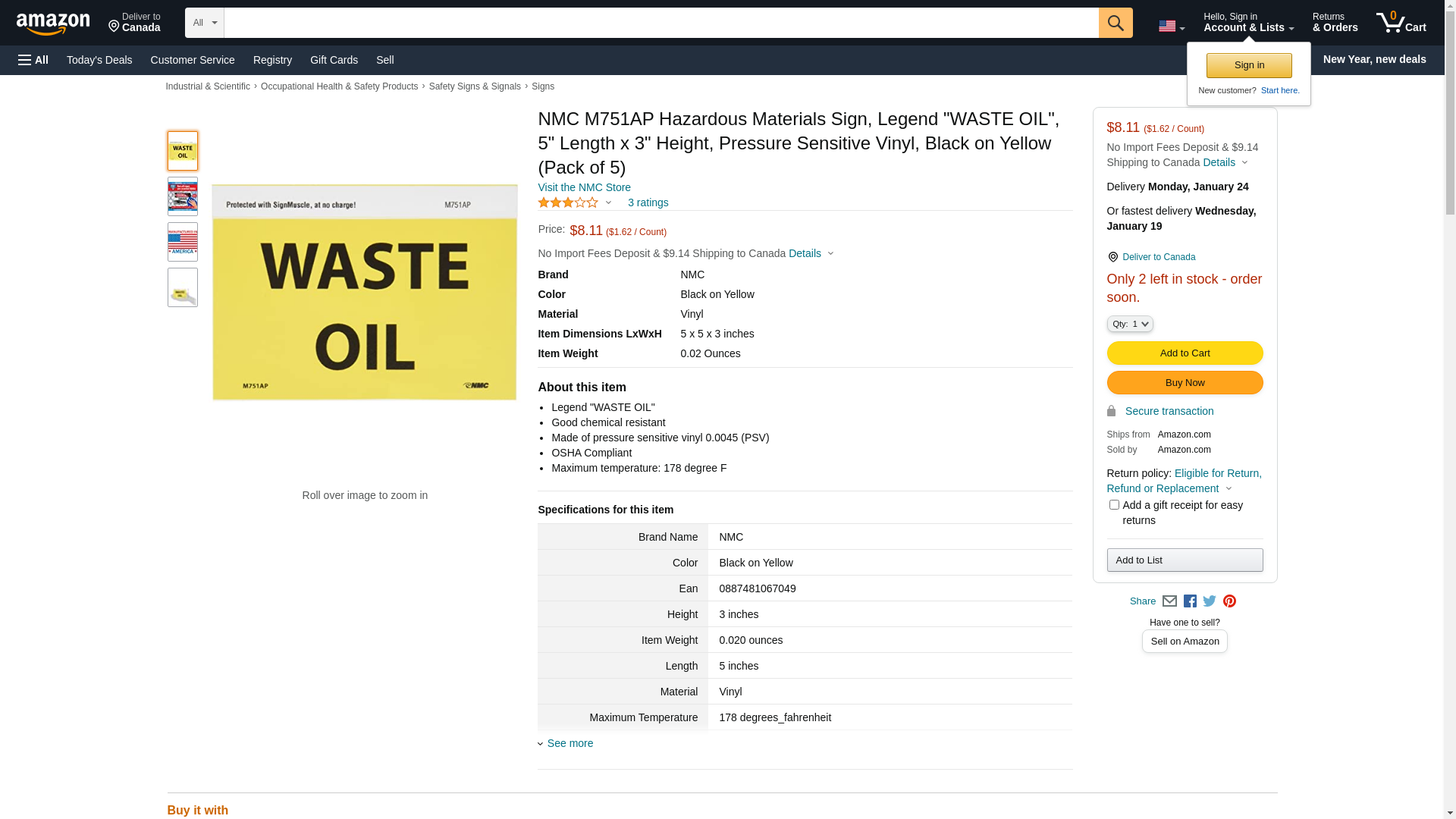Visit the NMC Store link

pos(584,187)
